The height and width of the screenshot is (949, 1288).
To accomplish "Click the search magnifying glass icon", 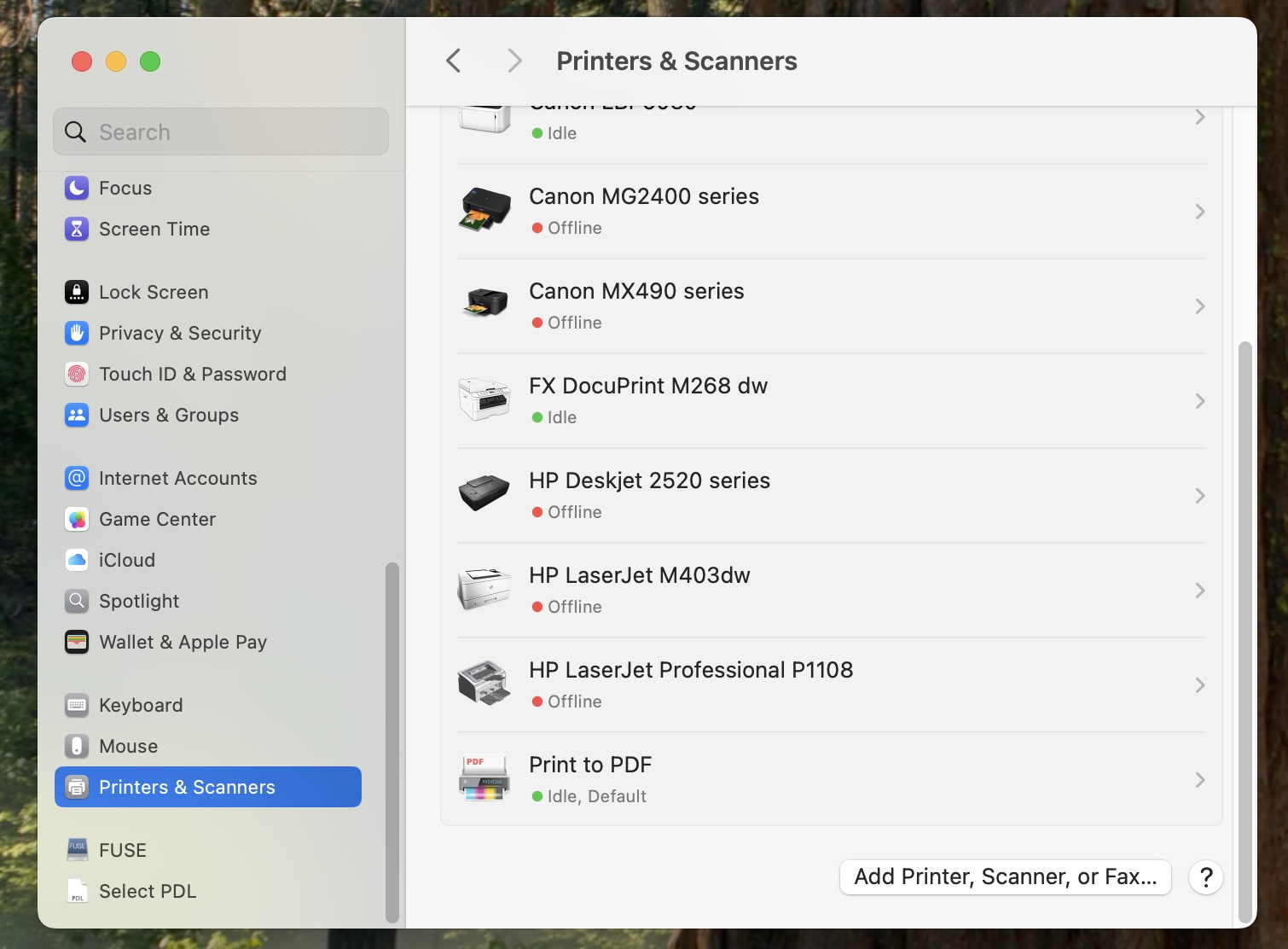I will tap(75, 132).
